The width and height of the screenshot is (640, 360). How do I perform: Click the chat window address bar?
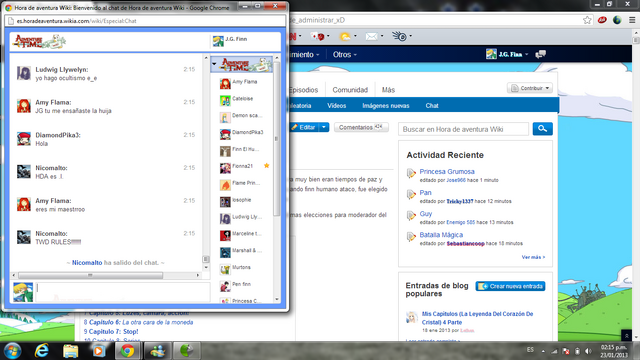[x=145, y=21]
